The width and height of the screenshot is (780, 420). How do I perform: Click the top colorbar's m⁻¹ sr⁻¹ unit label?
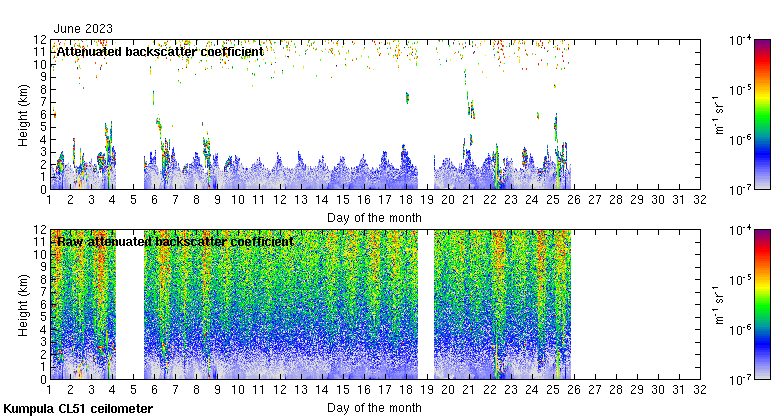tap(715, 114)
